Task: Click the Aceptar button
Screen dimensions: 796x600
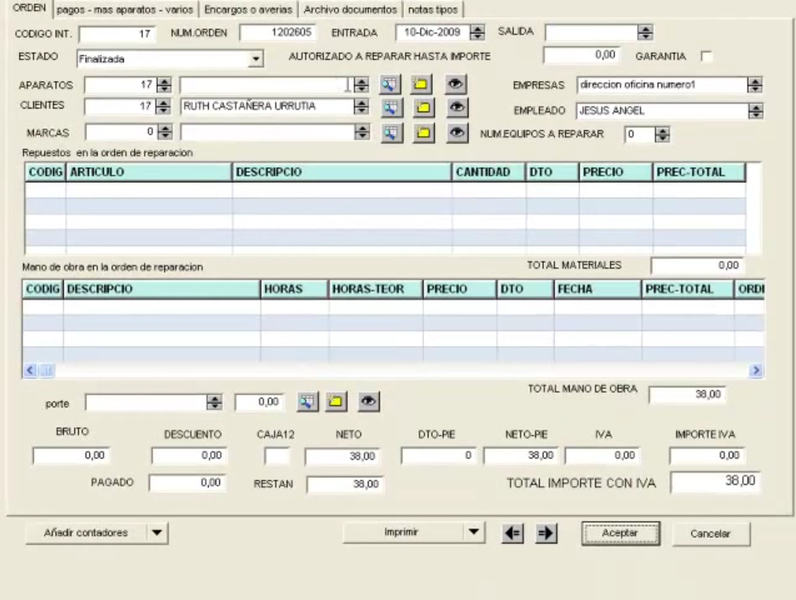Action: (x=620, y=534)
